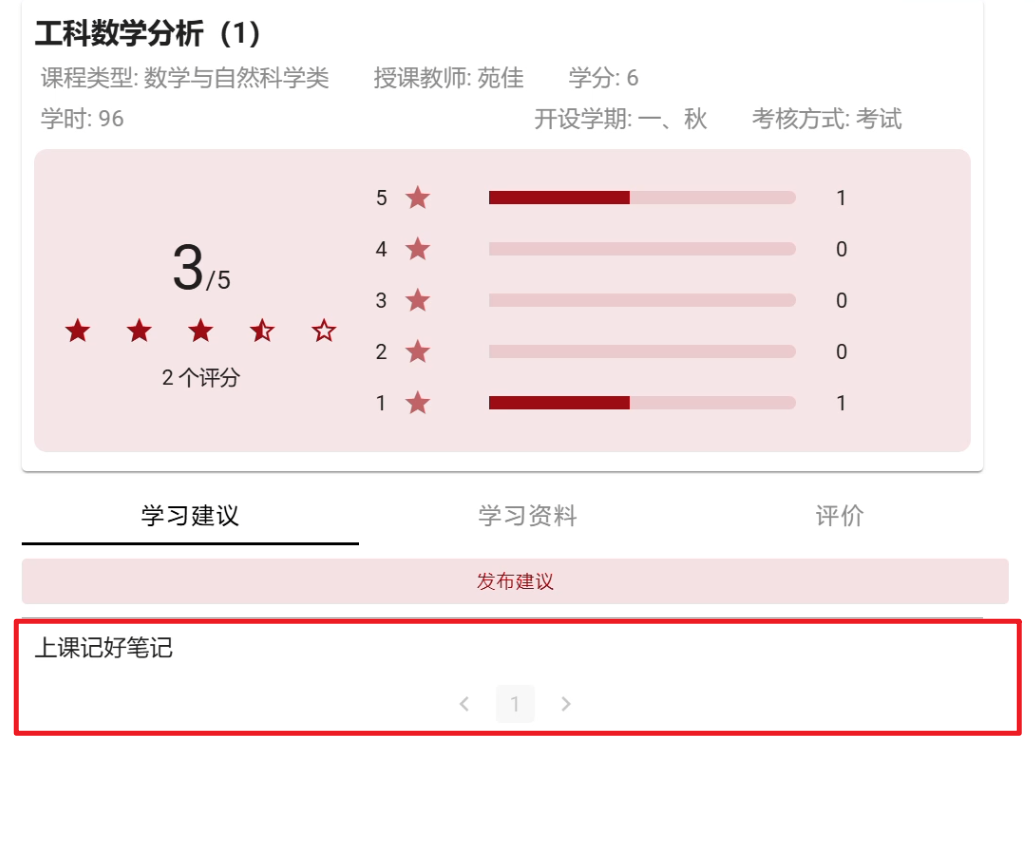Click the third filled rating star

[x=201, y=331]
